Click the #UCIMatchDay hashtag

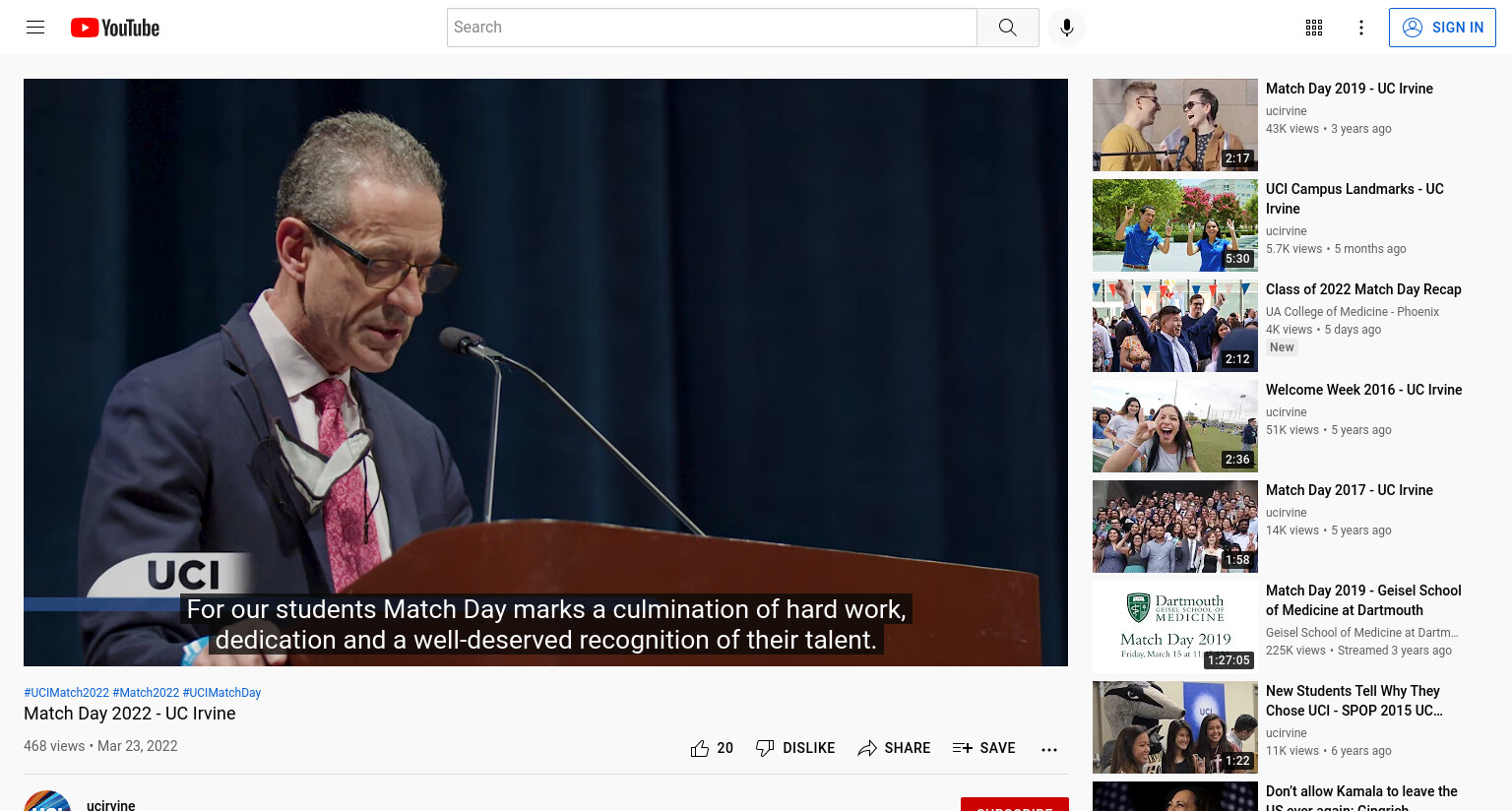221,693
